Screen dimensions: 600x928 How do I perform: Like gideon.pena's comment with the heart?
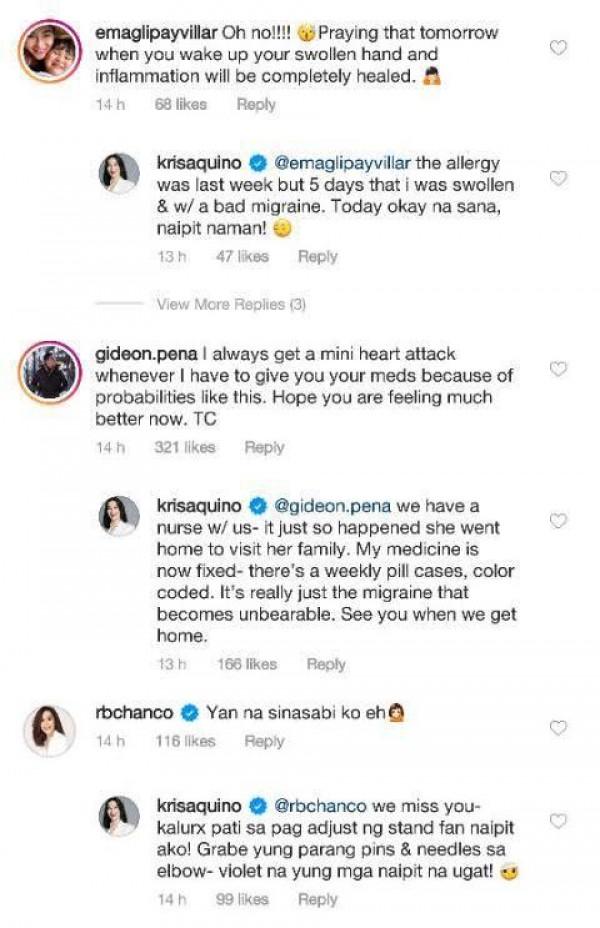559,369
